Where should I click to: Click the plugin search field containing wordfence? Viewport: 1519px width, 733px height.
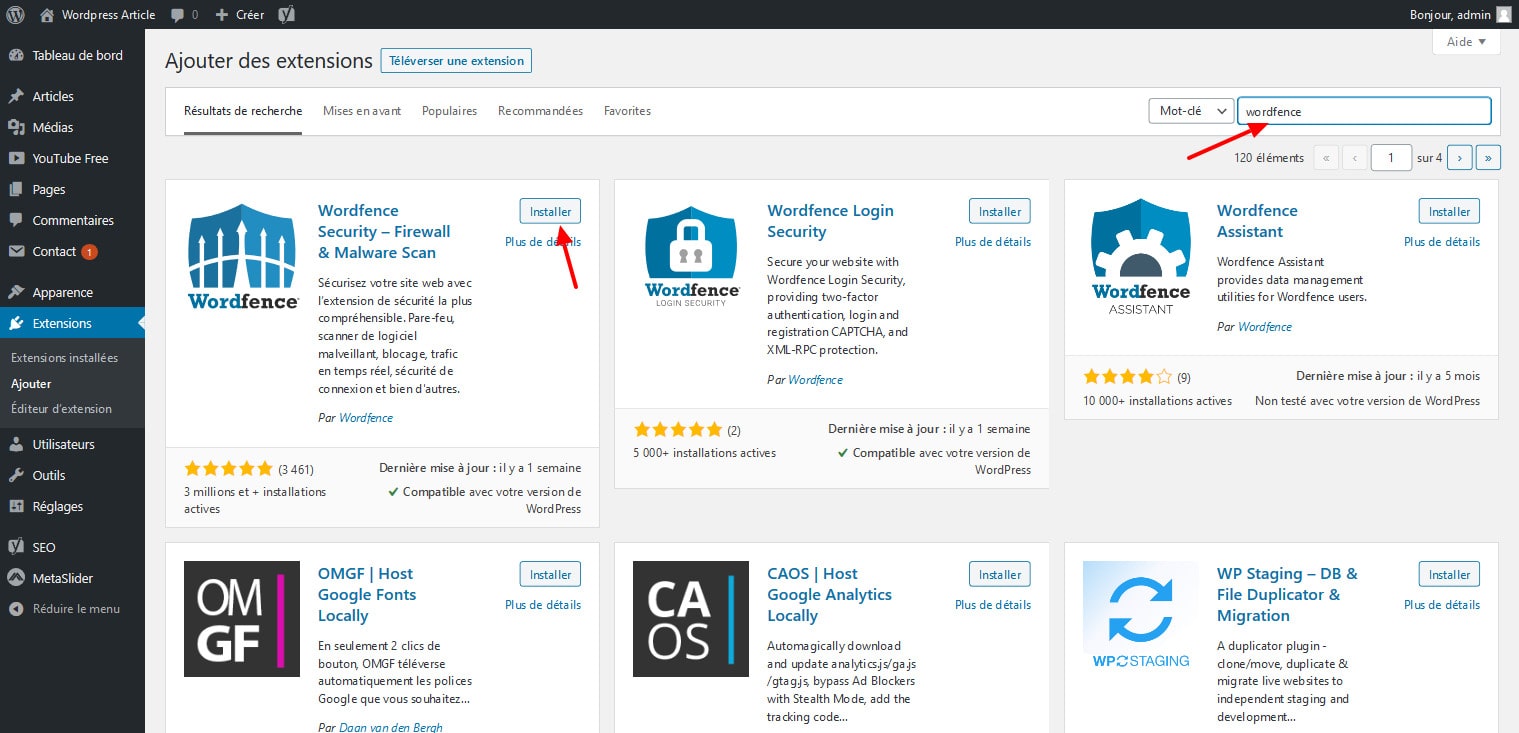point(1364,111)
